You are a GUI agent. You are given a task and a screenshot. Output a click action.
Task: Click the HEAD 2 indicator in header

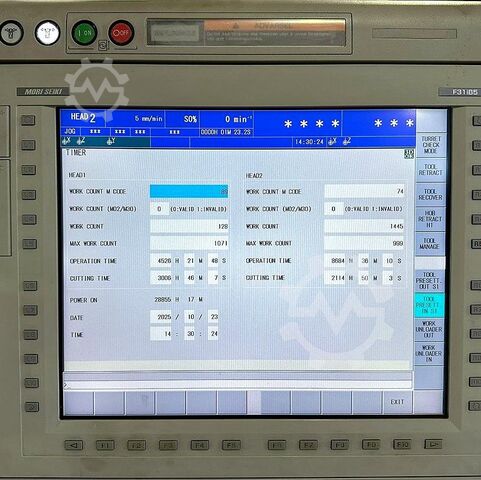click(83, 117)
